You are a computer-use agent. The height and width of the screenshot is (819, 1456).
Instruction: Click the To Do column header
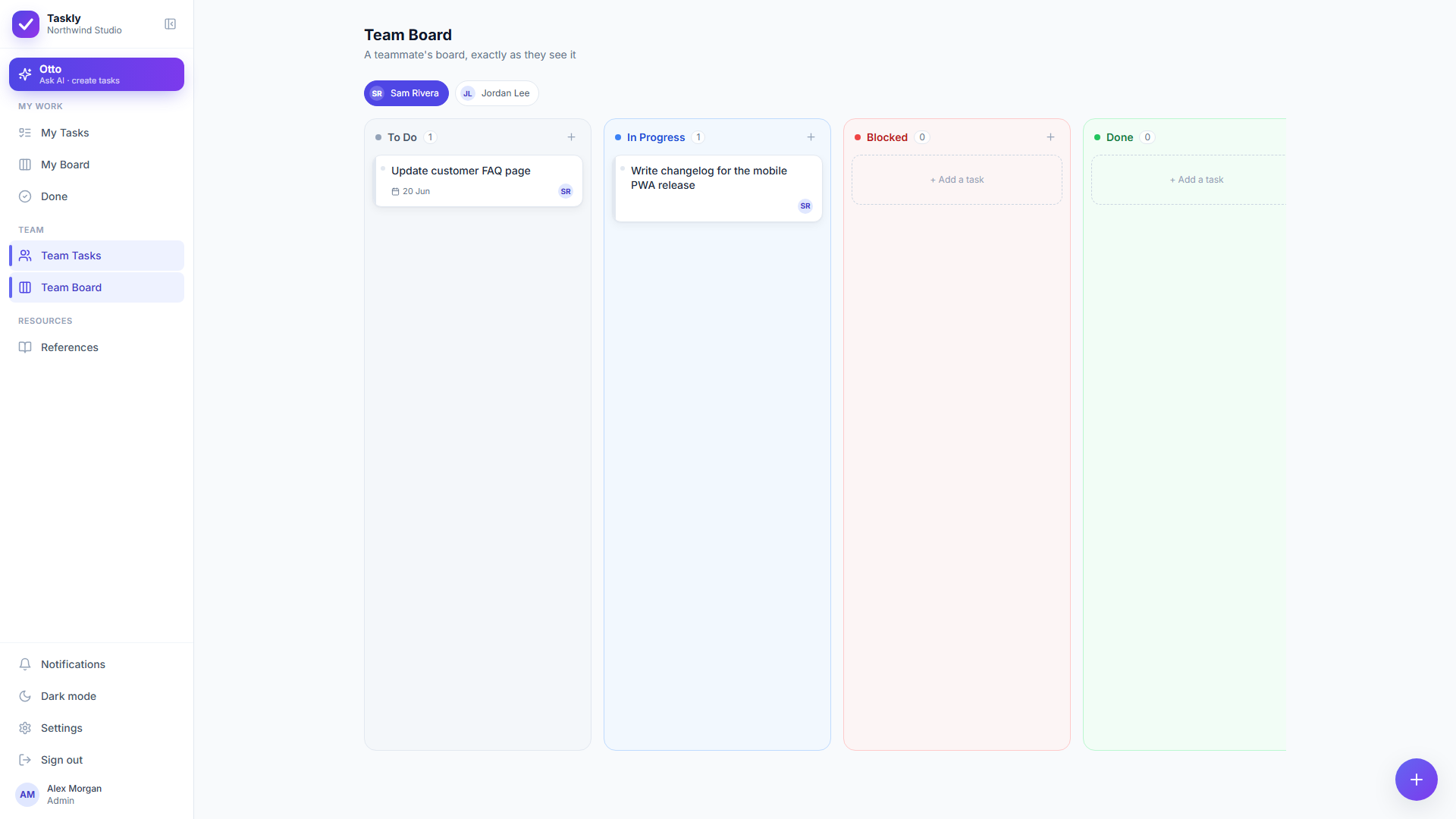(x=402, y=137)
